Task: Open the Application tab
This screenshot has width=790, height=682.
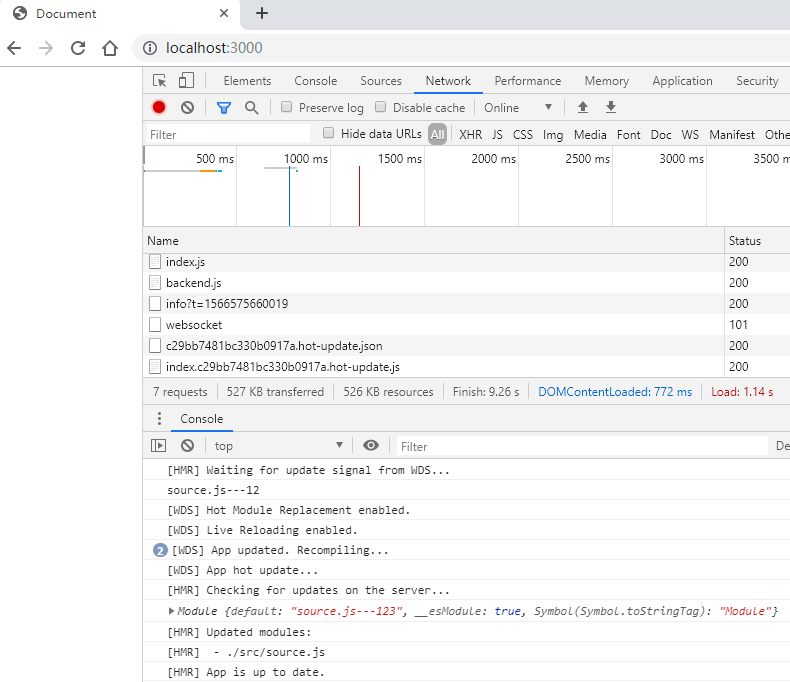Action: click(682, 81)
